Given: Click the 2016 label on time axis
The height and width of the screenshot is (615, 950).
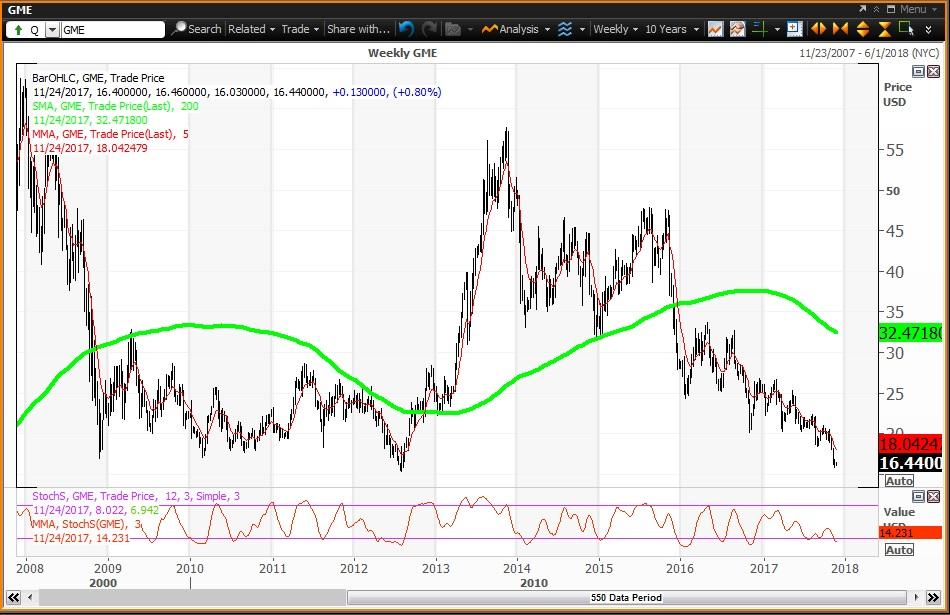Looking at the screenshot, I should point(680,568).
